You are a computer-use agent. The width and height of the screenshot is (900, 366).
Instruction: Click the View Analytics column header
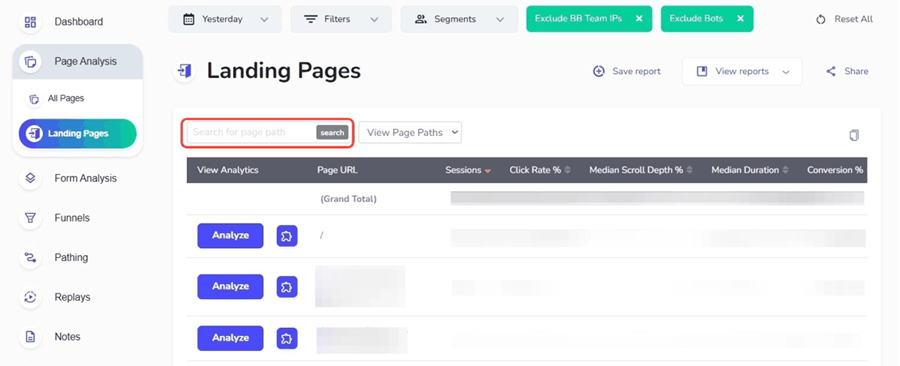pos(228,170)
